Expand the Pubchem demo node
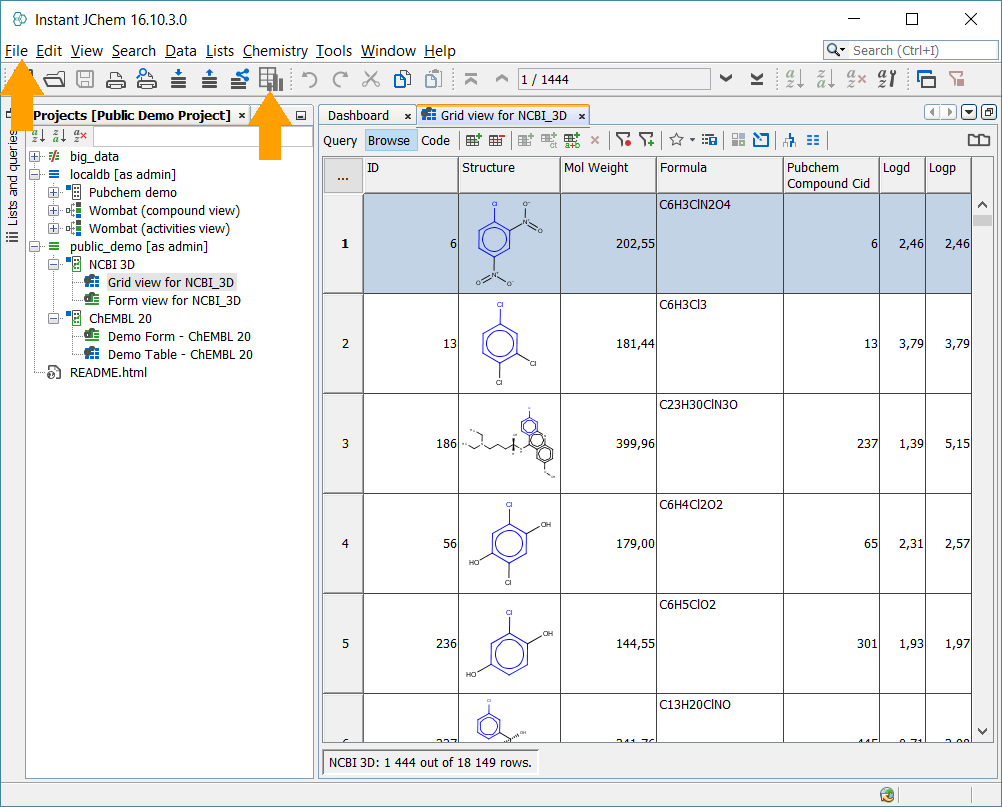 (54, 193)
